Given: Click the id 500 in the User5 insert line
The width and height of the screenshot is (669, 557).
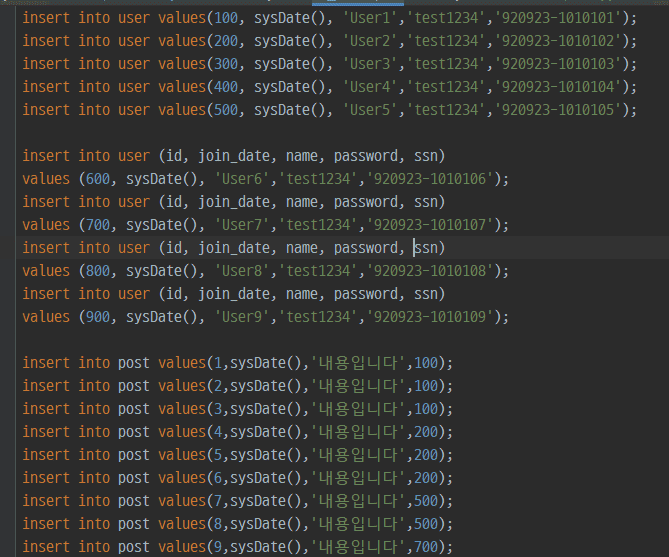Looking at the screenshot, I should coord(226,110).
